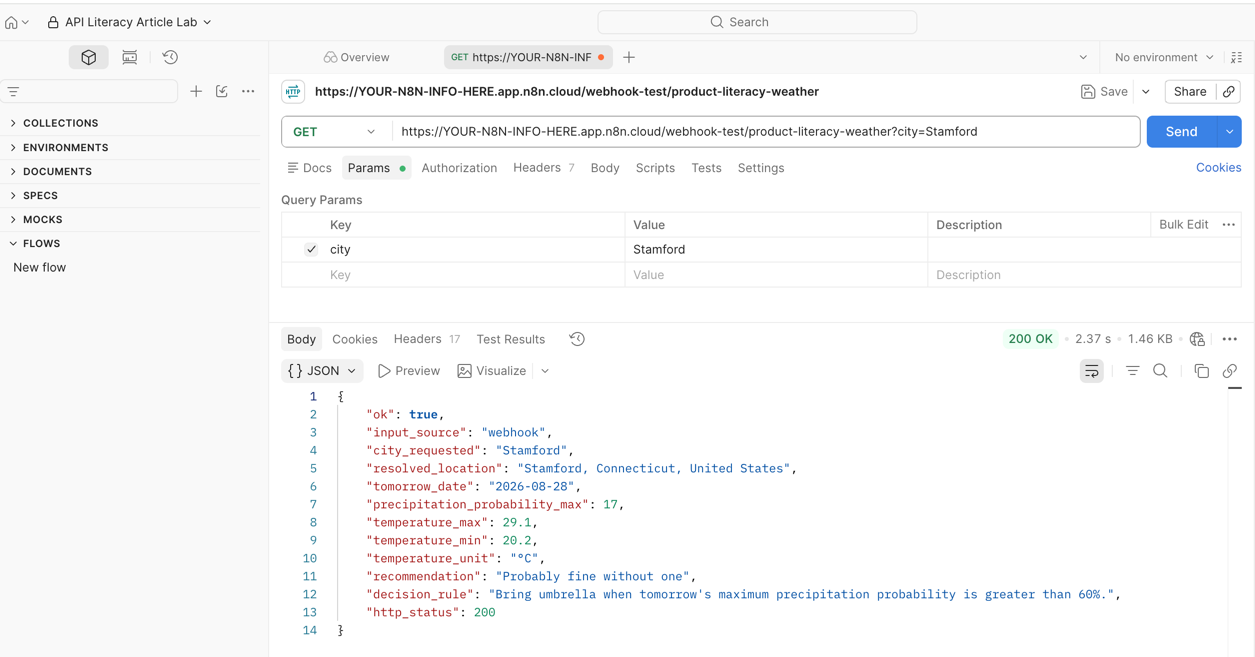Click the HTTP request type icon
This screenshot has height=657, width=1255.
[x=293, y=92]
